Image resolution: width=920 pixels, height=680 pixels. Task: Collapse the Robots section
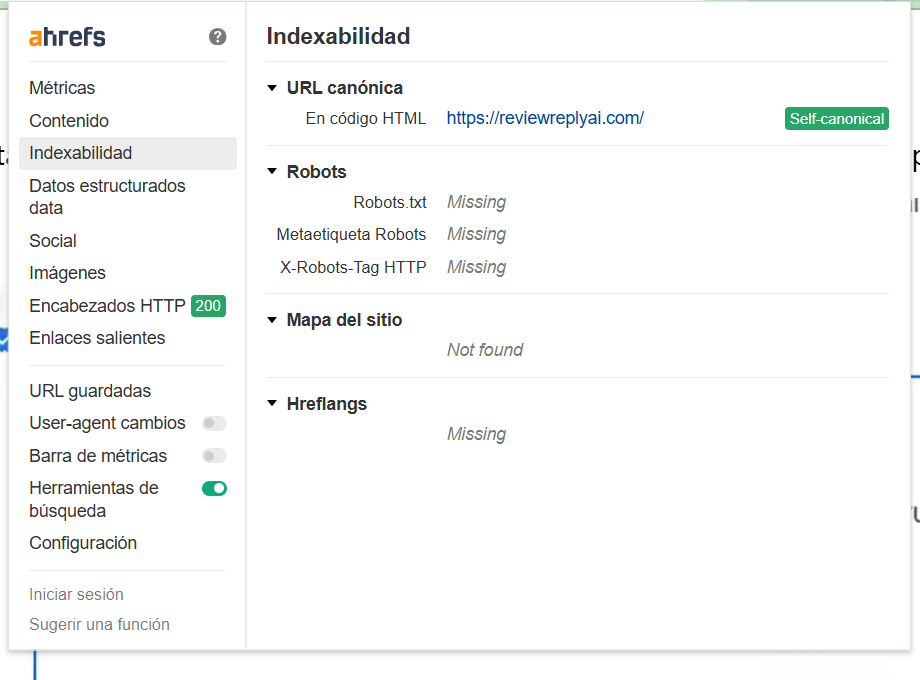pyautogui.click(x=272, y=172)
